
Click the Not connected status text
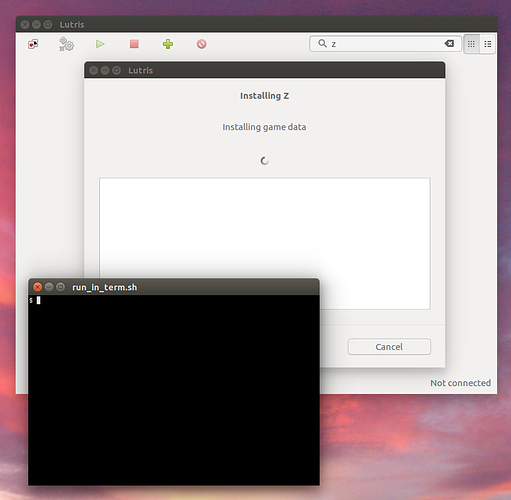tap(460, 383)
